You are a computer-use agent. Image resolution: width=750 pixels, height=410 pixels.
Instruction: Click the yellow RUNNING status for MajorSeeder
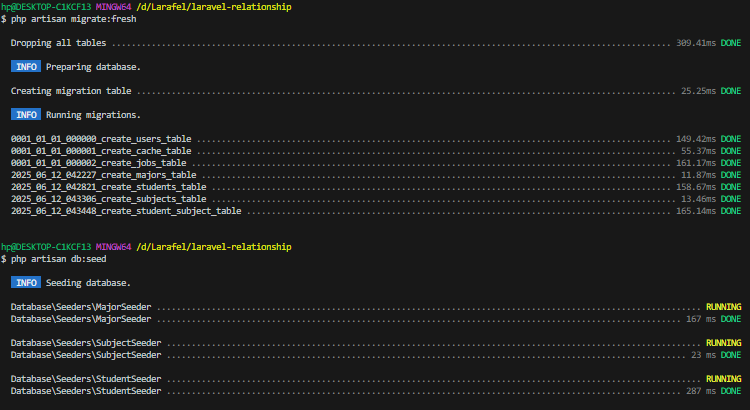tap(723, 307)
